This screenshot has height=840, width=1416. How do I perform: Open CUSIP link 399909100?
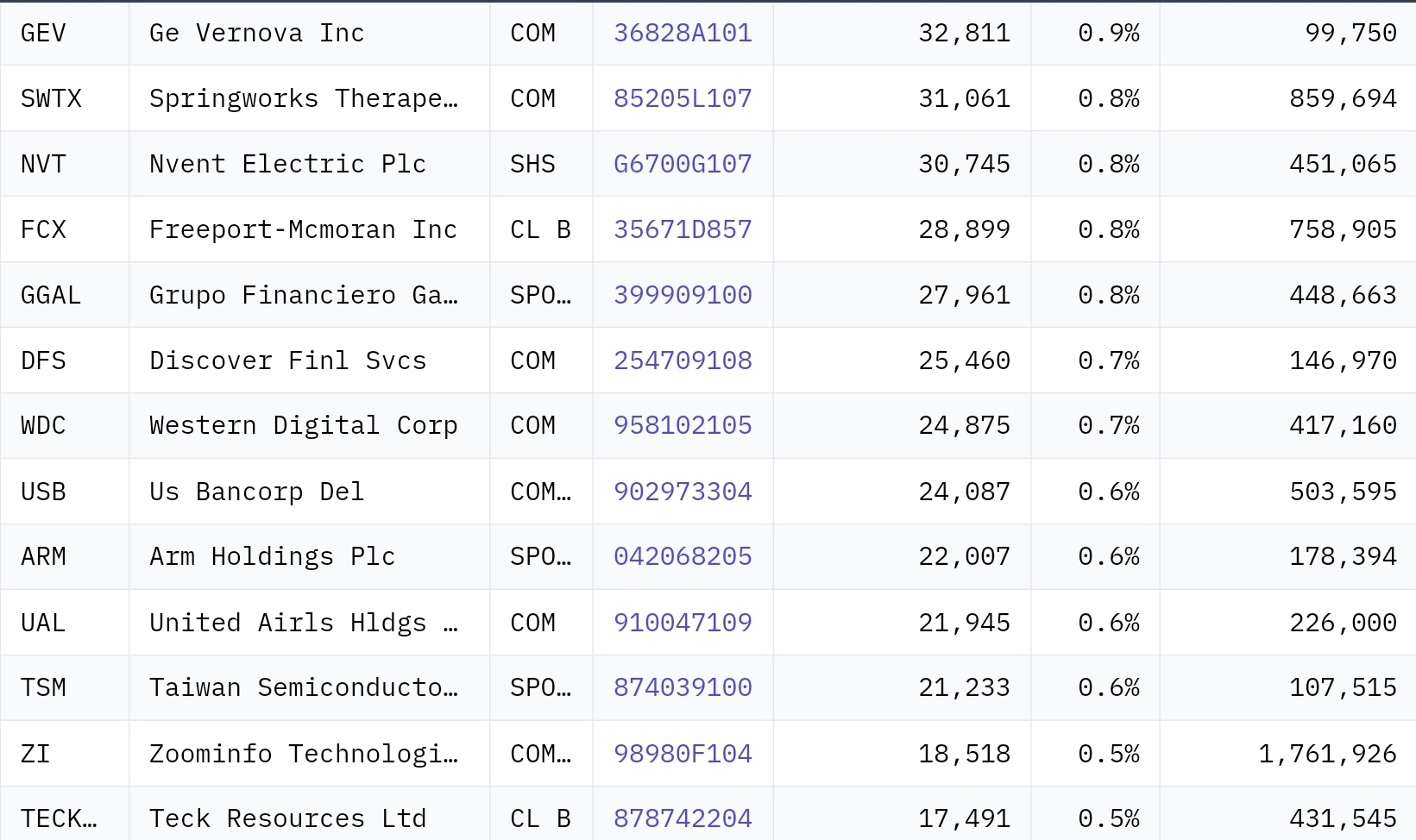(683, 295)
